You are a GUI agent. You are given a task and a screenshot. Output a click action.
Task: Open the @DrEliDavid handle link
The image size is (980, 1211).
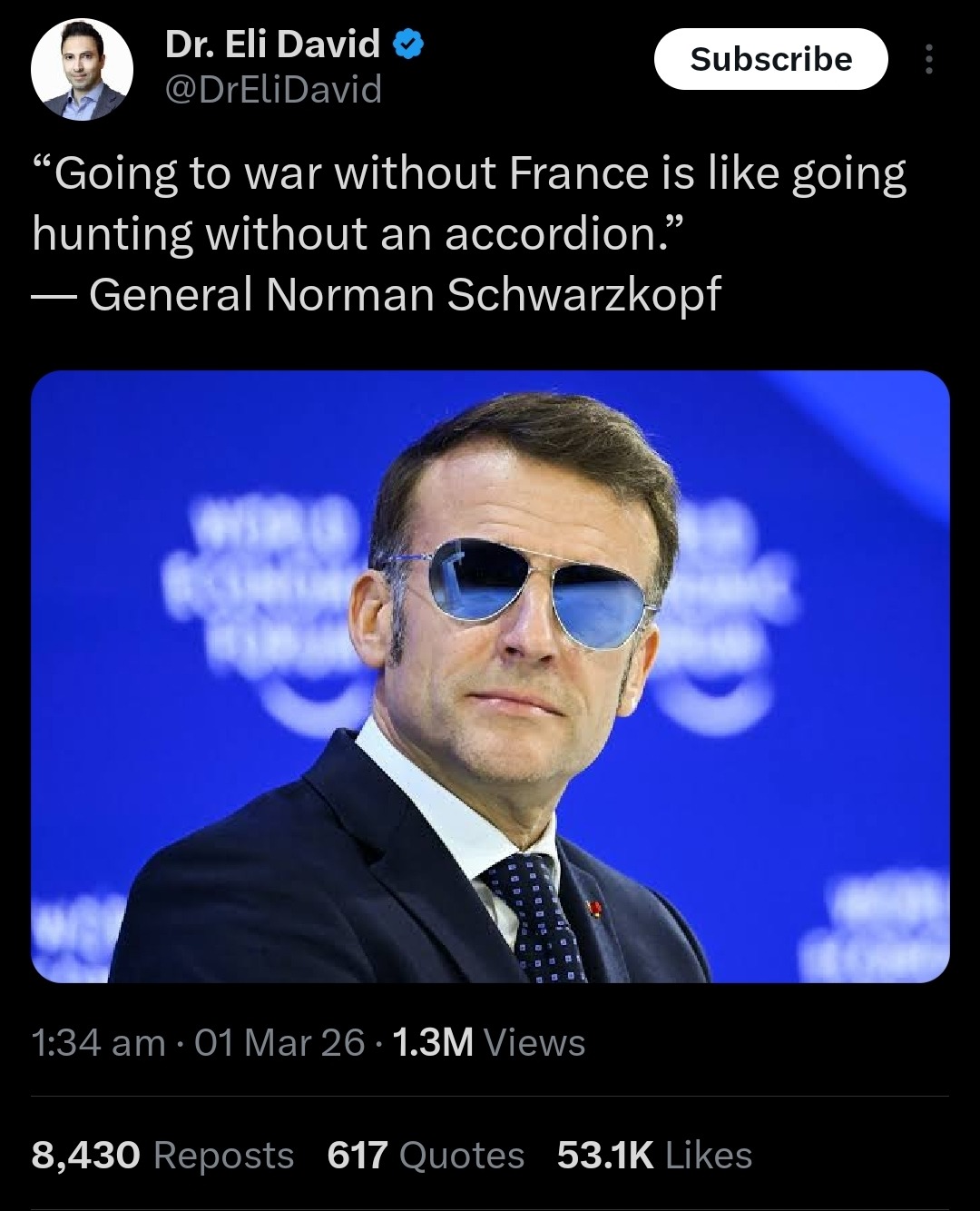point(272,89)
